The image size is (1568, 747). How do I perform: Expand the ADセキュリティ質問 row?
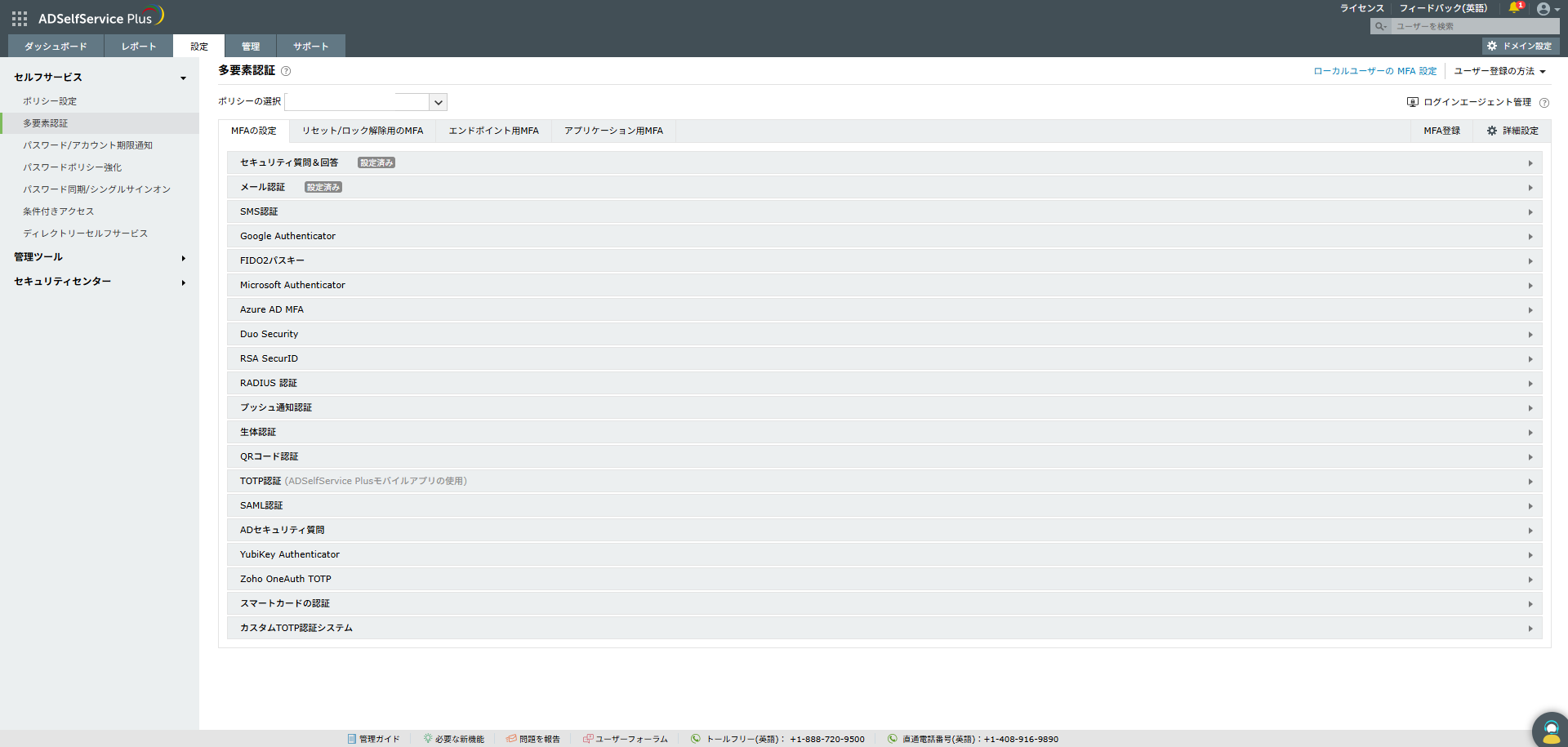884,531
